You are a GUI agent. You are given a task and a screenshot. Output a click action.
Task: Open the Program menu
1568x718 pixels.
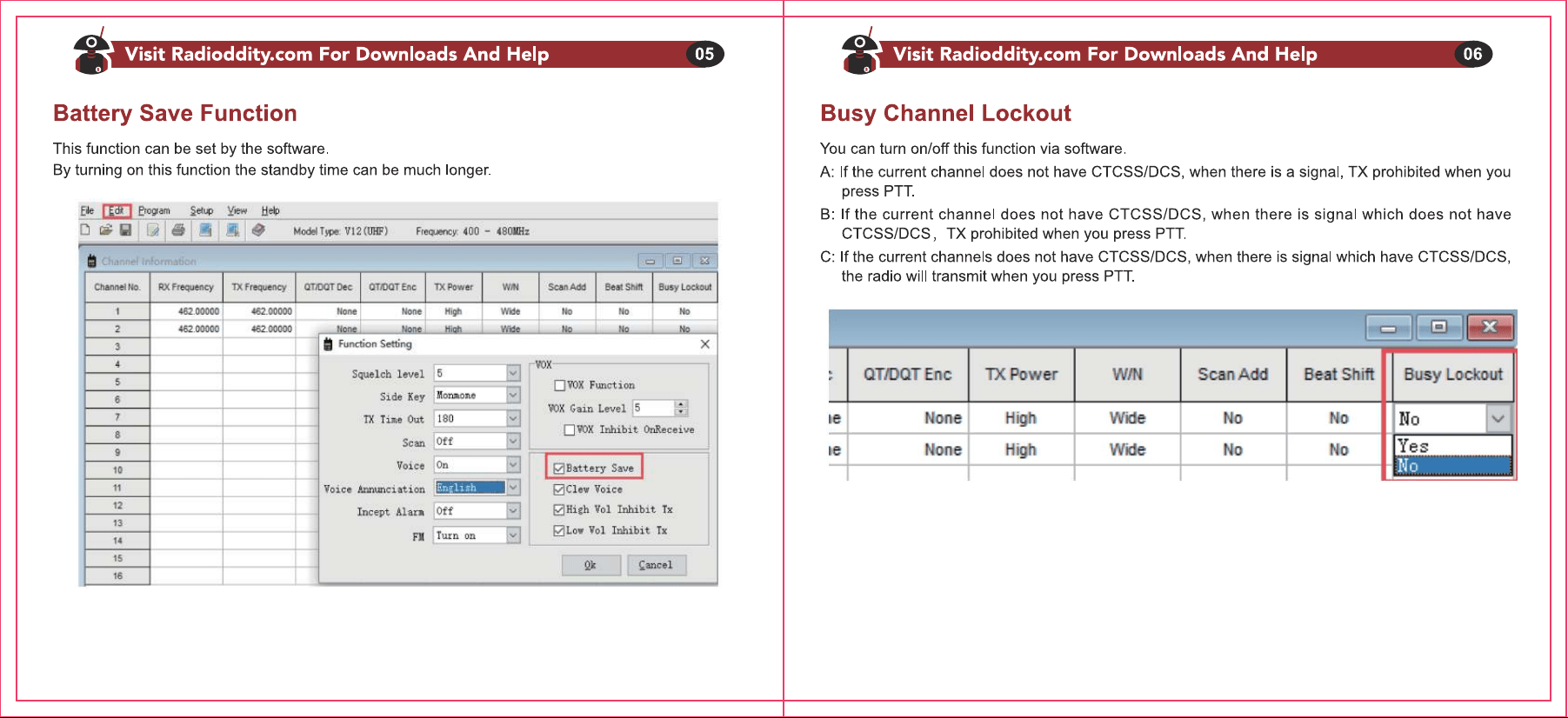point(154,210)
